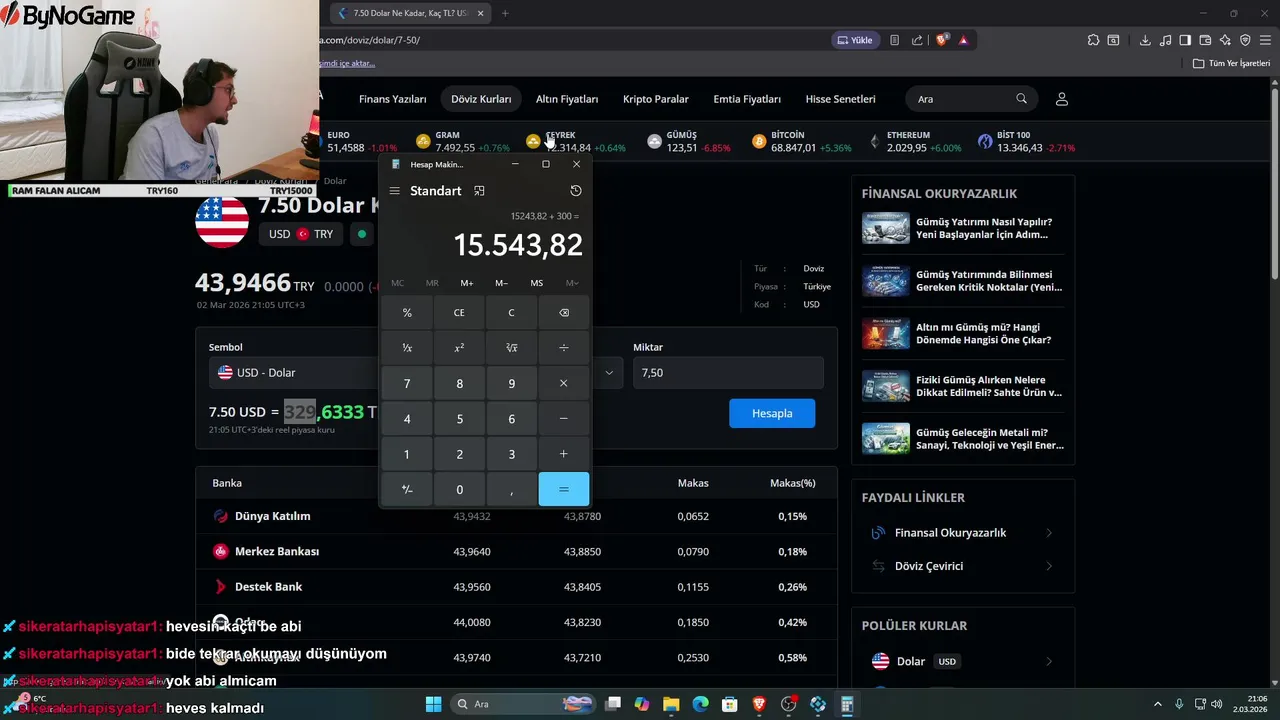Open Brave VPN shield icon

1245,40
